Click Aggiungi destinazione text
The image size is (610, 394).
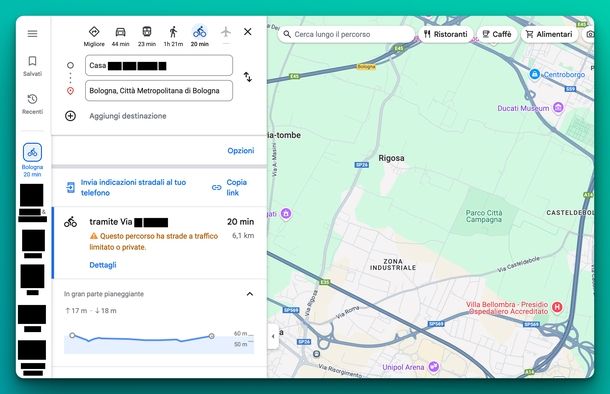coord(128,116)
